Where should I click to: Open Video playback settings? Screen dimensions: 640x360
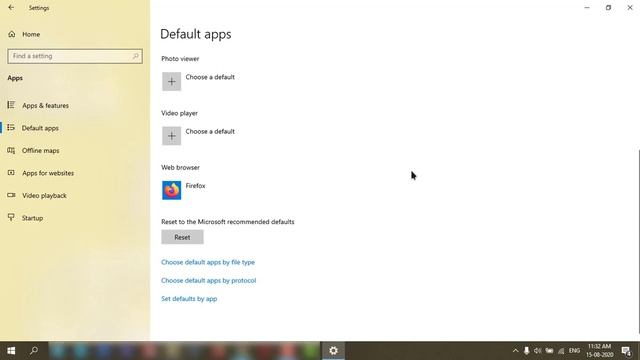44,195
